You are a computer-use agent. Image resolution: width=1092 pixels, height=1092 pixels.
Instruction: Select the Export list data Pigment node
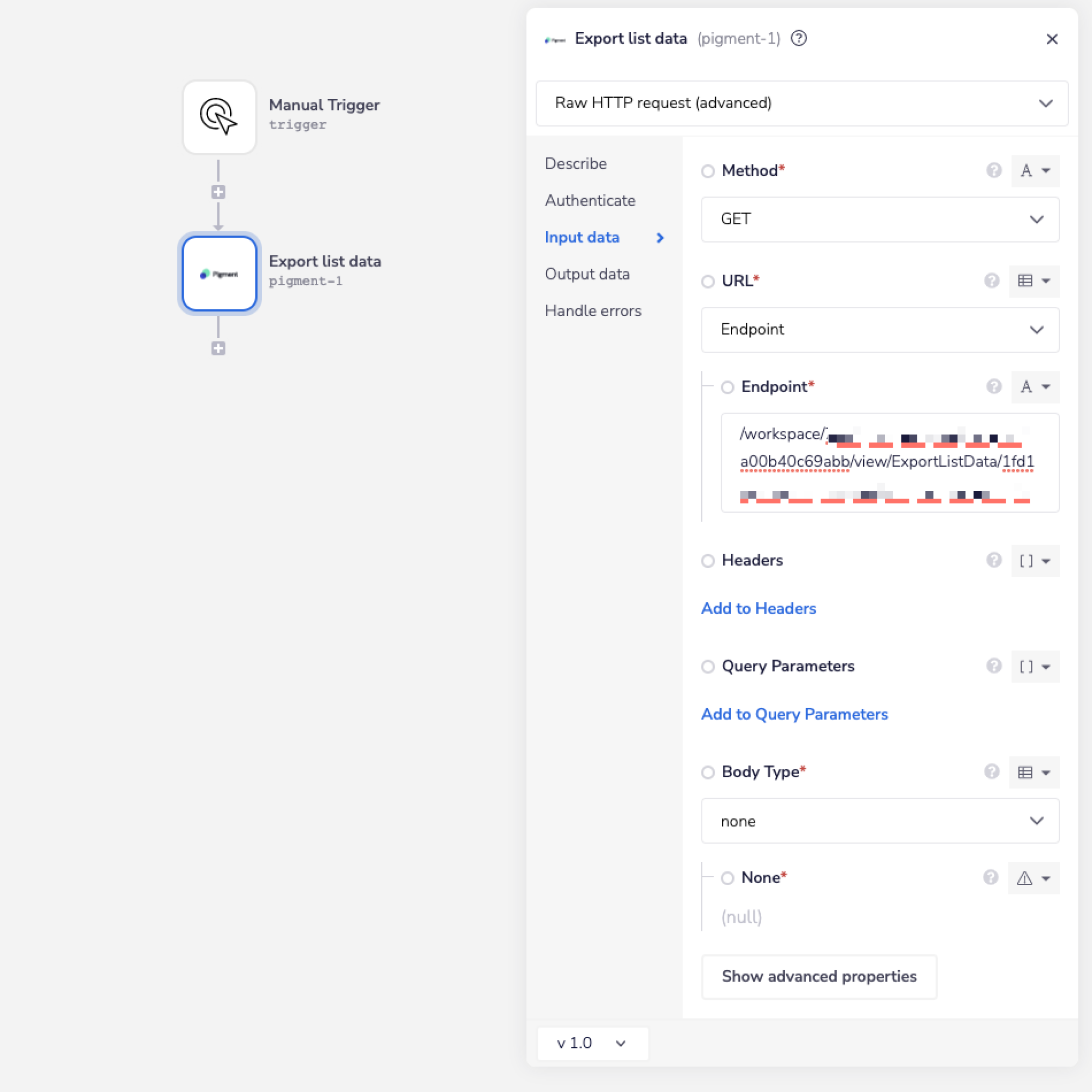(219, 274)
